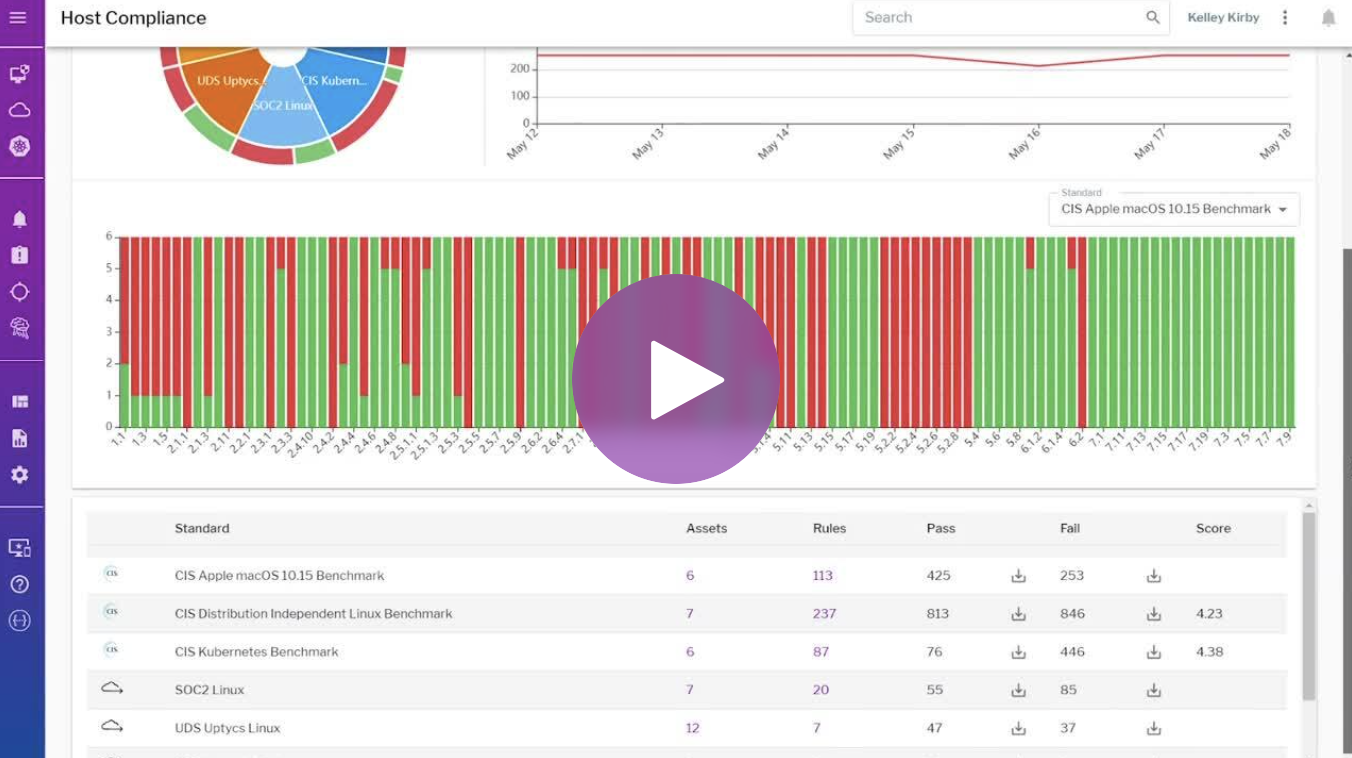Image resolution: width=1352 pixels, height=758 pixels.
Task: Select the CIS Apple macOS 10.15 Benchmark row
Action: (686, 576)
